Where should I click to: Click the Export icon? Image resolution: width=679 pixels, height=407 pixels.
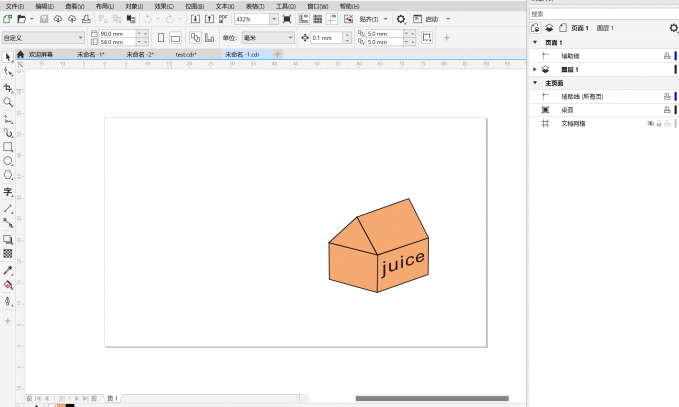209,19
